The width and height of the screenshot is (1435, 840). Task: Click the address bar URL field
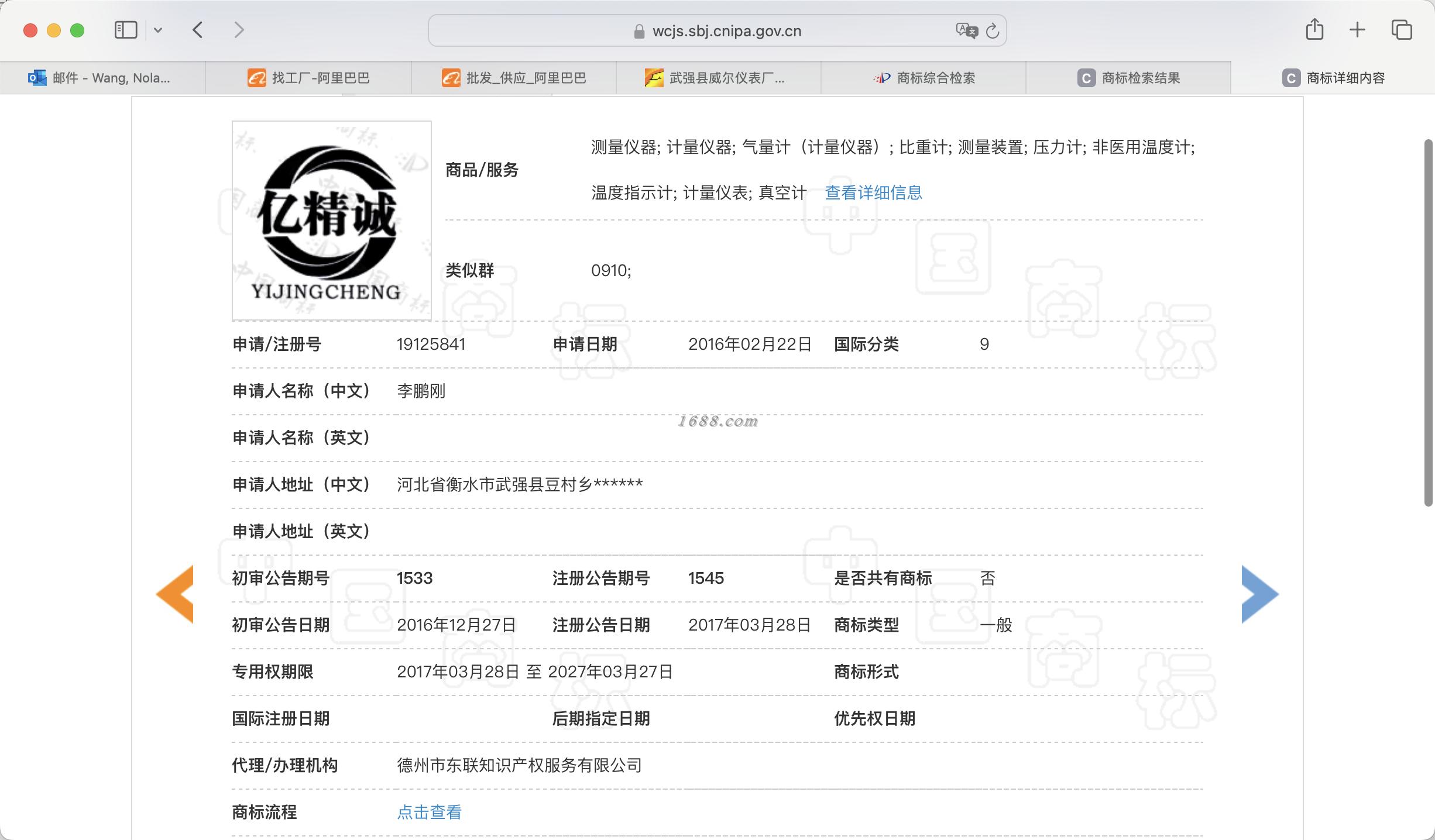(726, 31)
